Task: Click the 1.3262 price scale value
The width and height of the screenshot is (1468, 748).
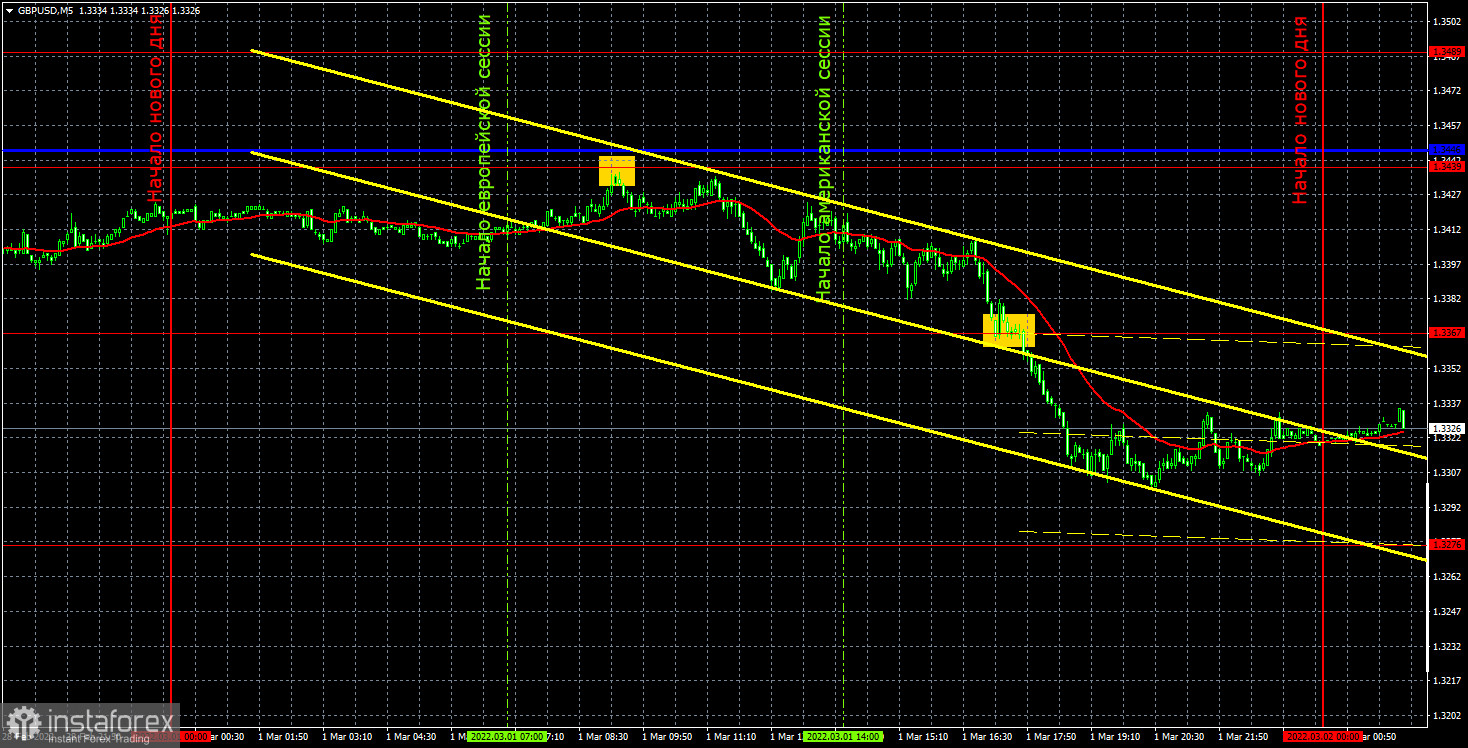Action: (x=1447, y=576)
